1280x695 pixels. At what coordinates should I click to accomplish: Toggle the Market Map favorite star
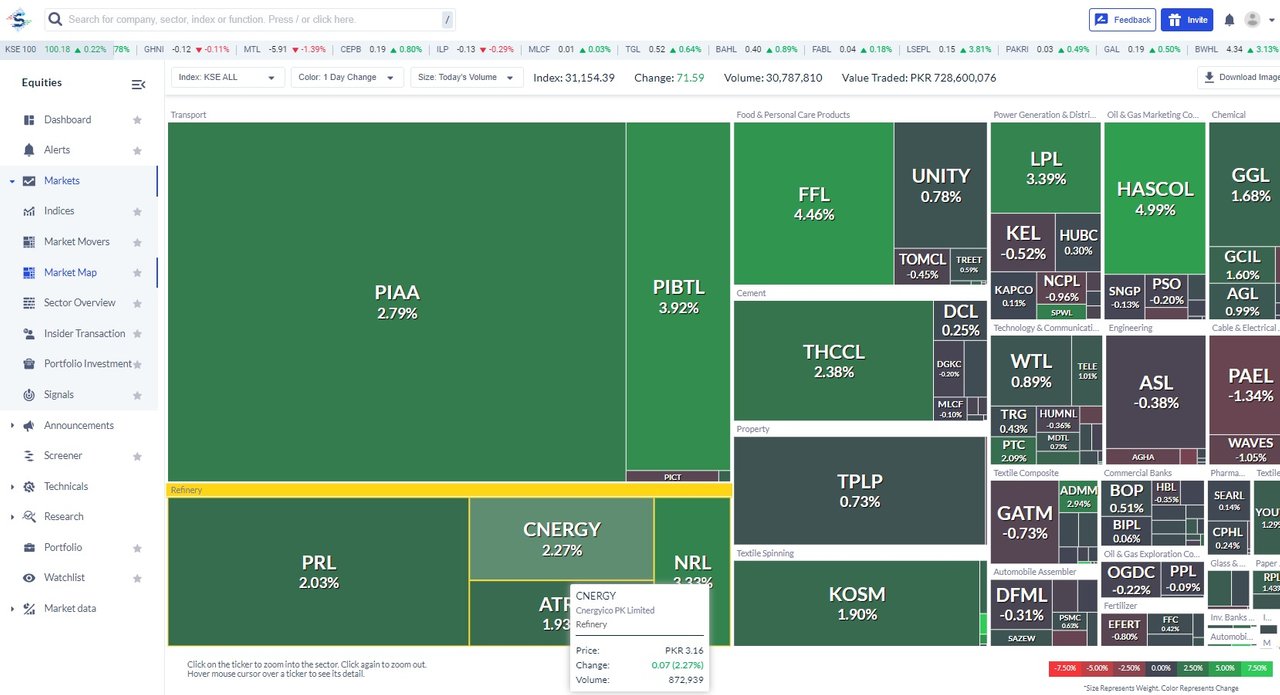click(x=137, y=272)
